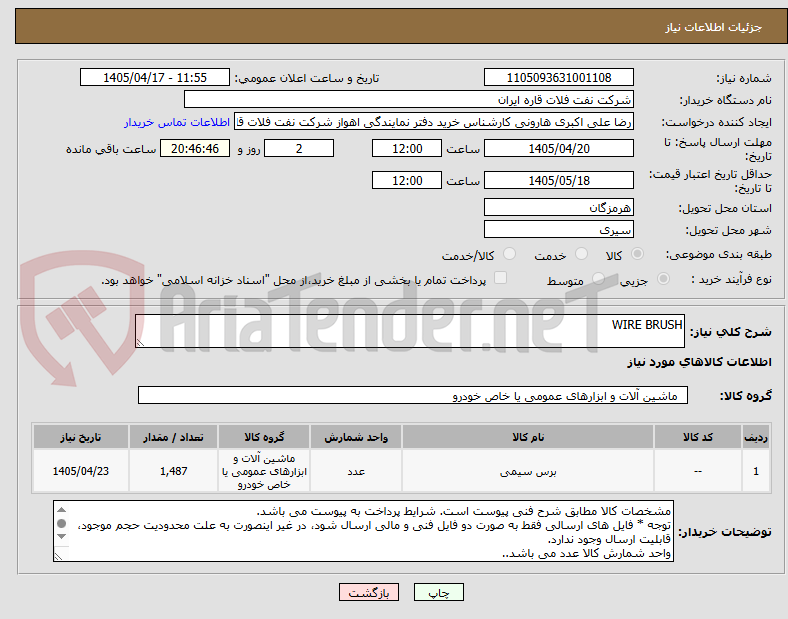Click the تاریخ نیاز column header

[80, 437]
